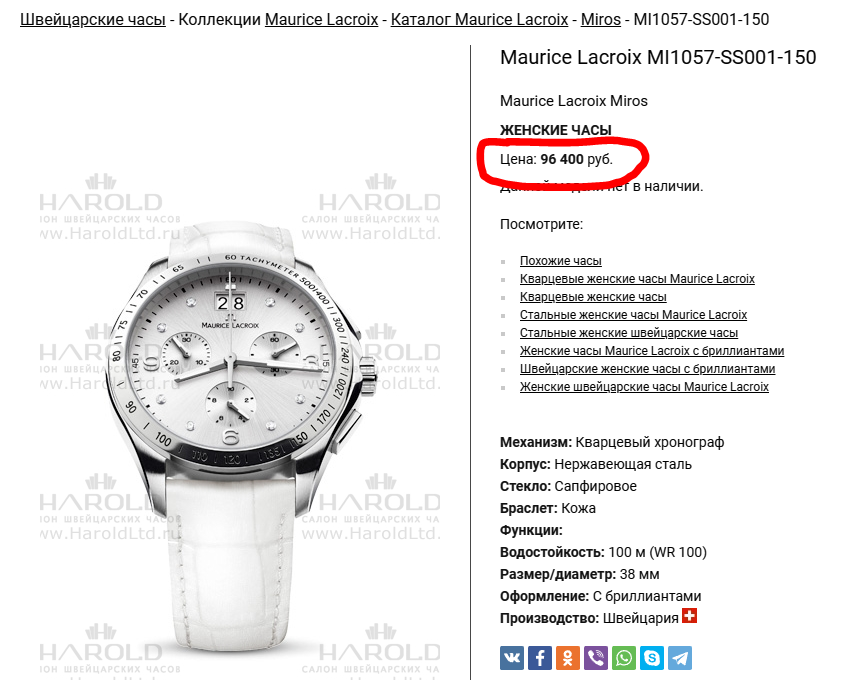864x680 pixels.
Task: Share via the Skype icon
Action: [652, 658]
